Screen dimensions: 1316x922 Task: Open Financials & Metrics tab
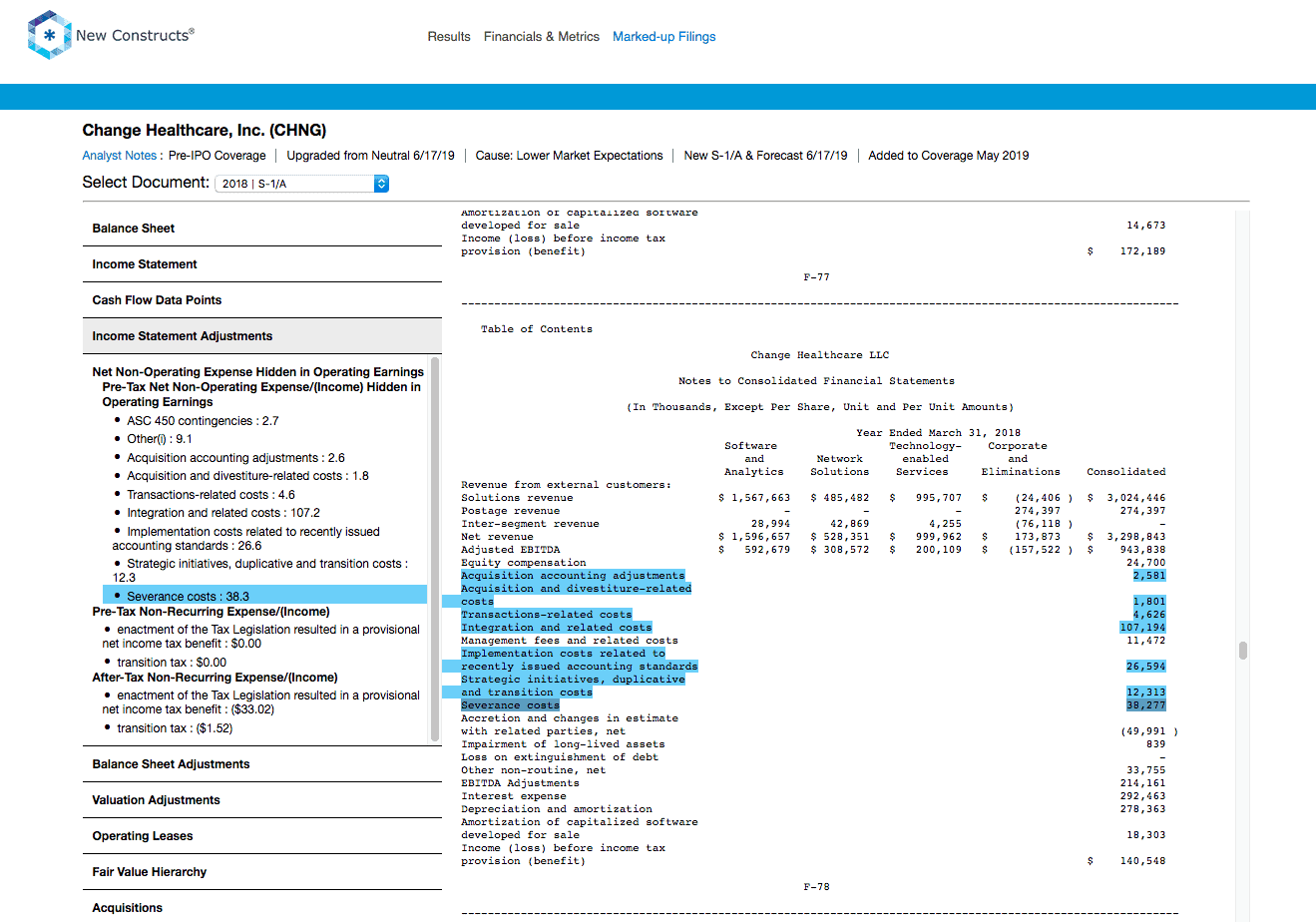(542, 37)
